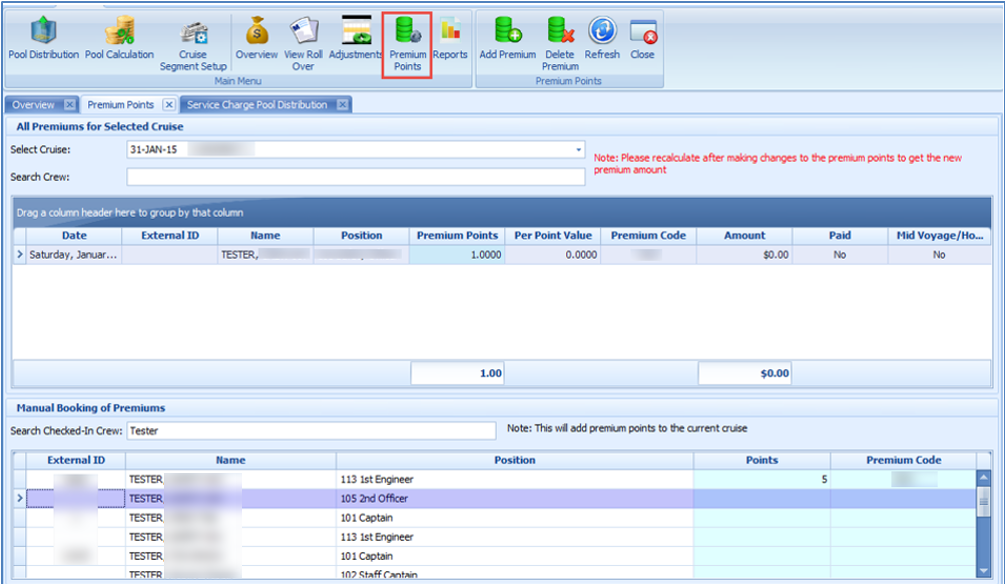Select the Amount cell $0.00 in the row
This screenshot has height=584, width=1005.
(x=744, y=254)
